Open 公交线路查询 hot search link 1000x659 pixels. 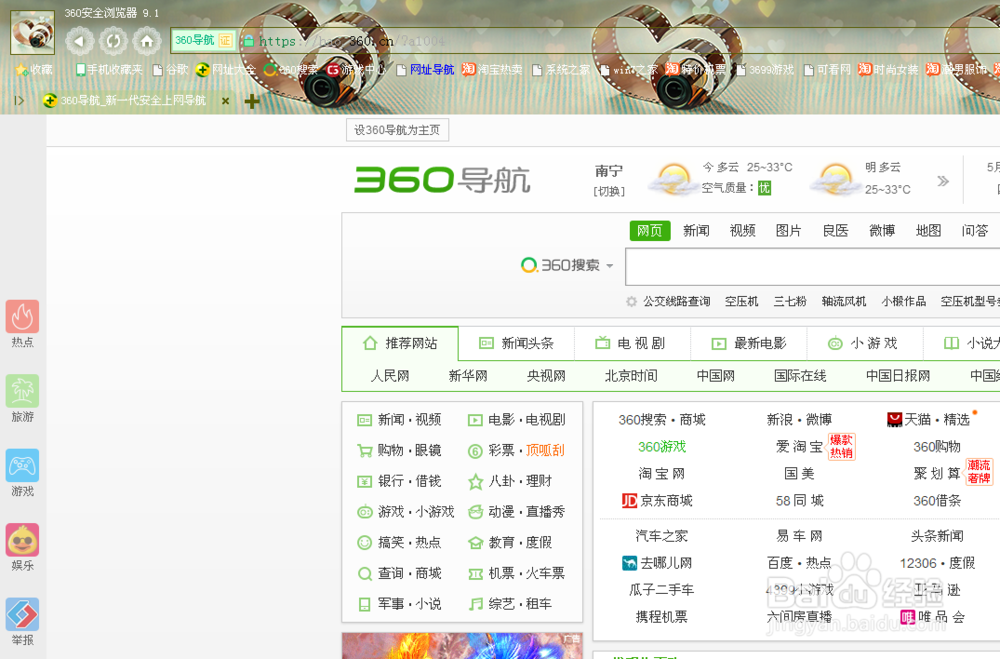click(677, 301)
